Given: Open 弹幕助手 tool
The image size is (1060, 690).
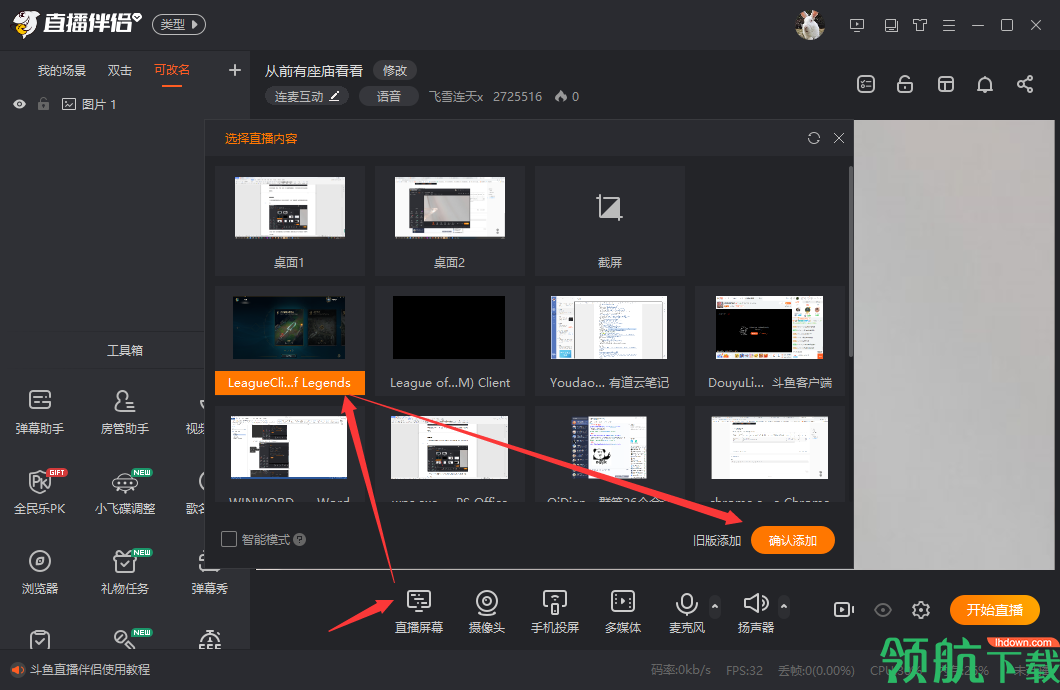Looking at the screenshot, I should click(x=40, y=412).
